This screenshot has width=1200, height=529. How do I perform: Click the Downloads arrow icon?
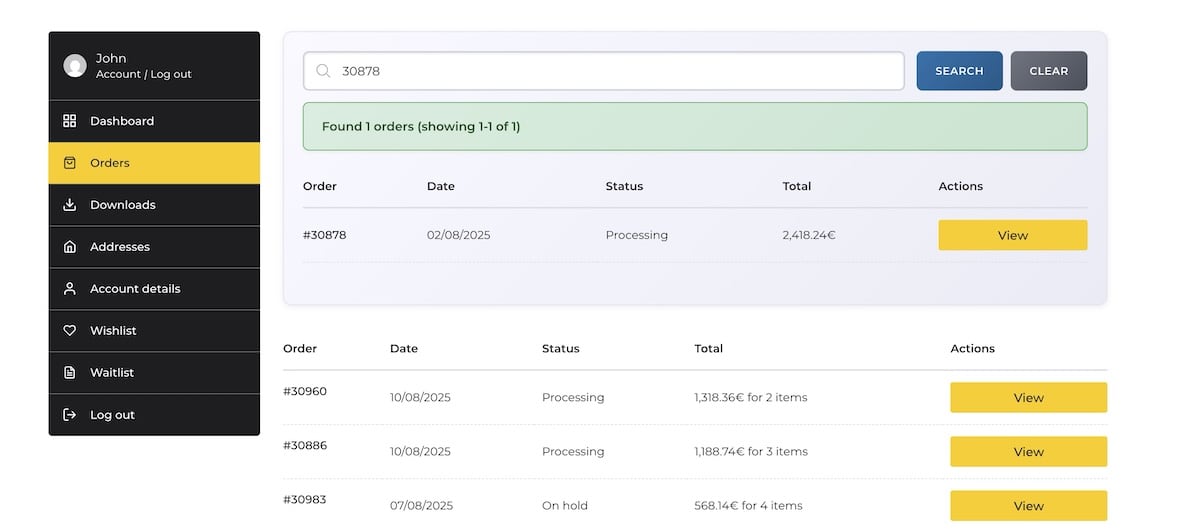[70, 205]
